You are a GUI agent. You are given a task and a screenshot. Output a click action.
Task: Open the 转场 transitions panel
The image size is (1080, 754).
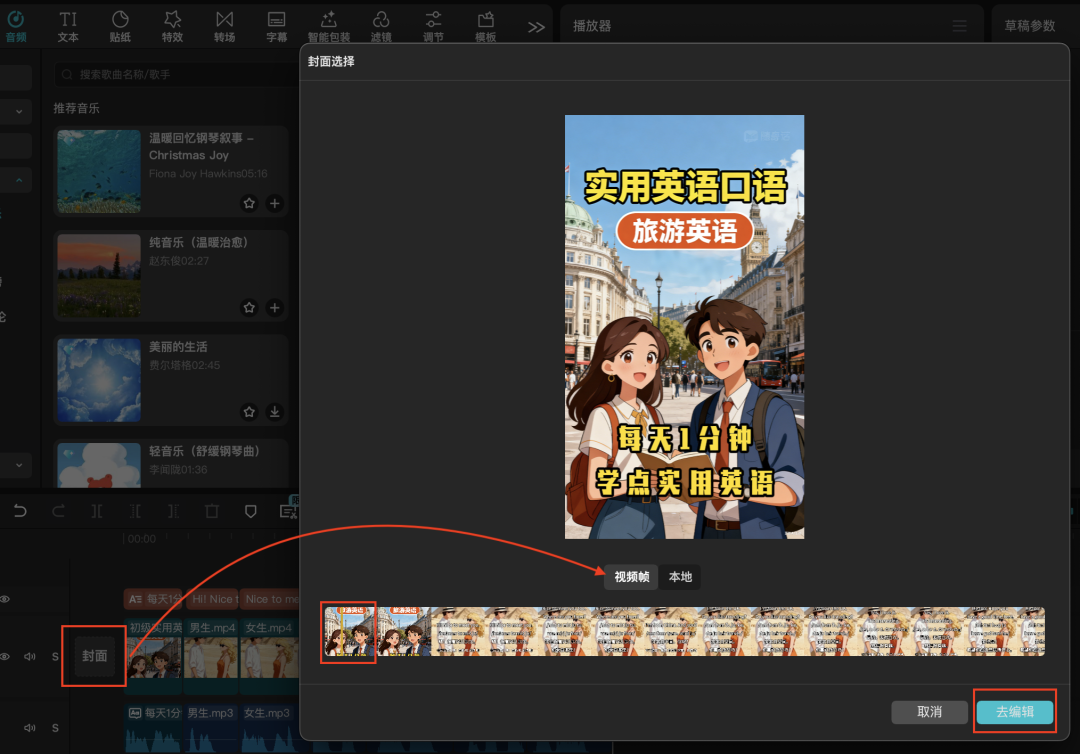(224, 25)
